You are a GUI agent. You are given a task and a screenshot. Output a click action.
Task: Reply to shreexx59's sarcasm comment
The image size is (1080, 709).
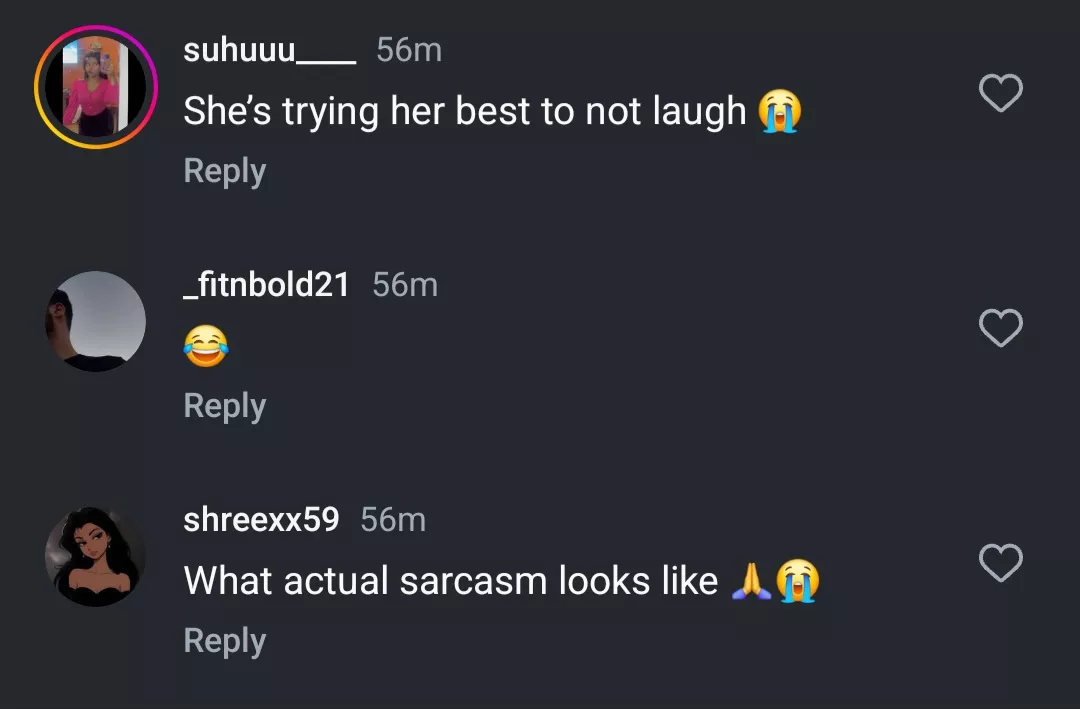pos(224,641)
